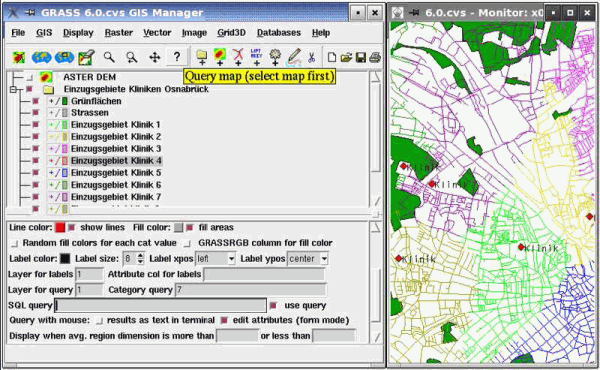Image resolution: width=600 pixels, height=370 pixels.
Task: Click the raster icon beside ASTER DEM
Action: (x=46, y=77)
